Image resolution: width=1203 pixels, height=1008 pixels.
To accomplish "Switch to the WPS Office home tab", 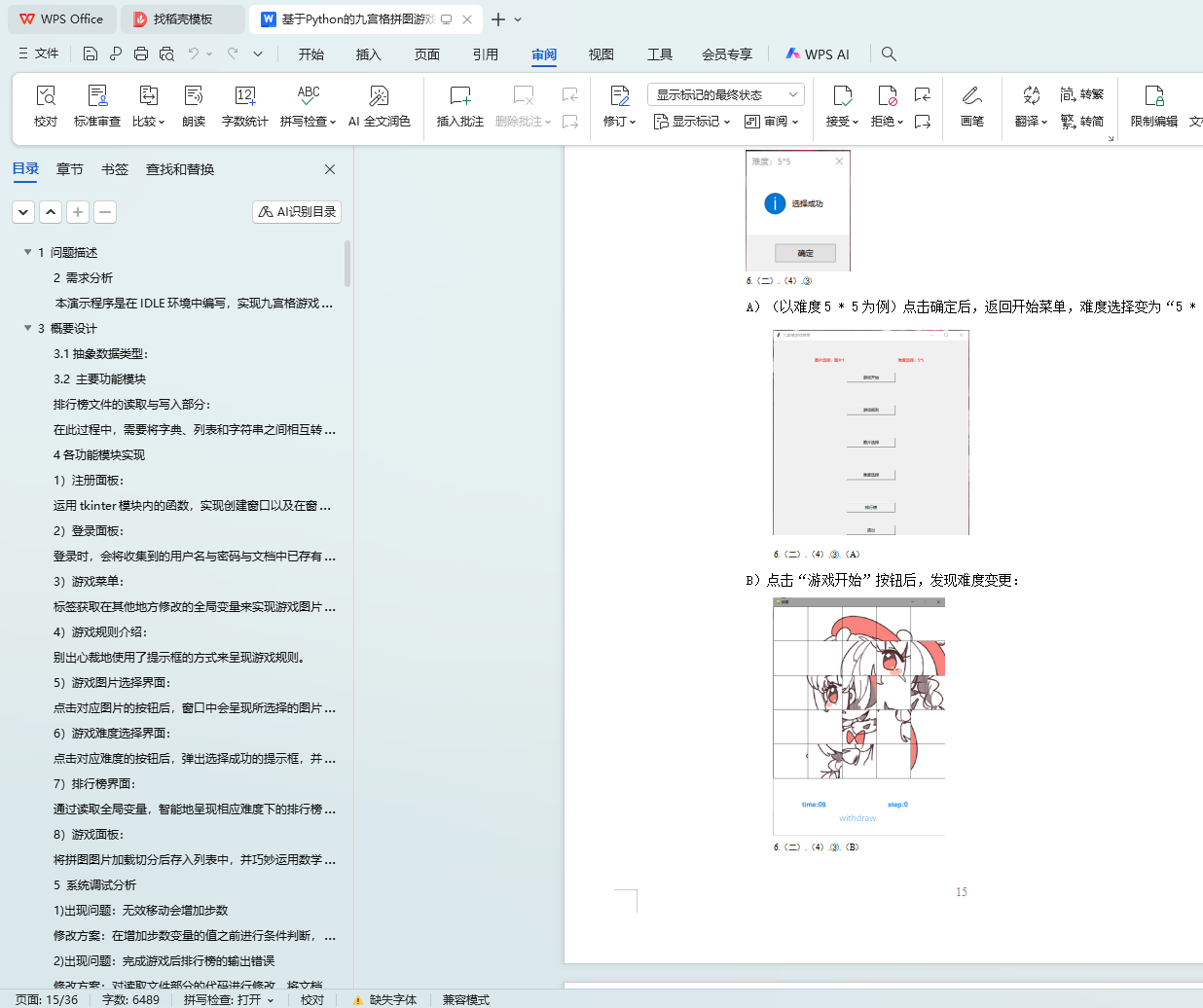I will 62,18.
